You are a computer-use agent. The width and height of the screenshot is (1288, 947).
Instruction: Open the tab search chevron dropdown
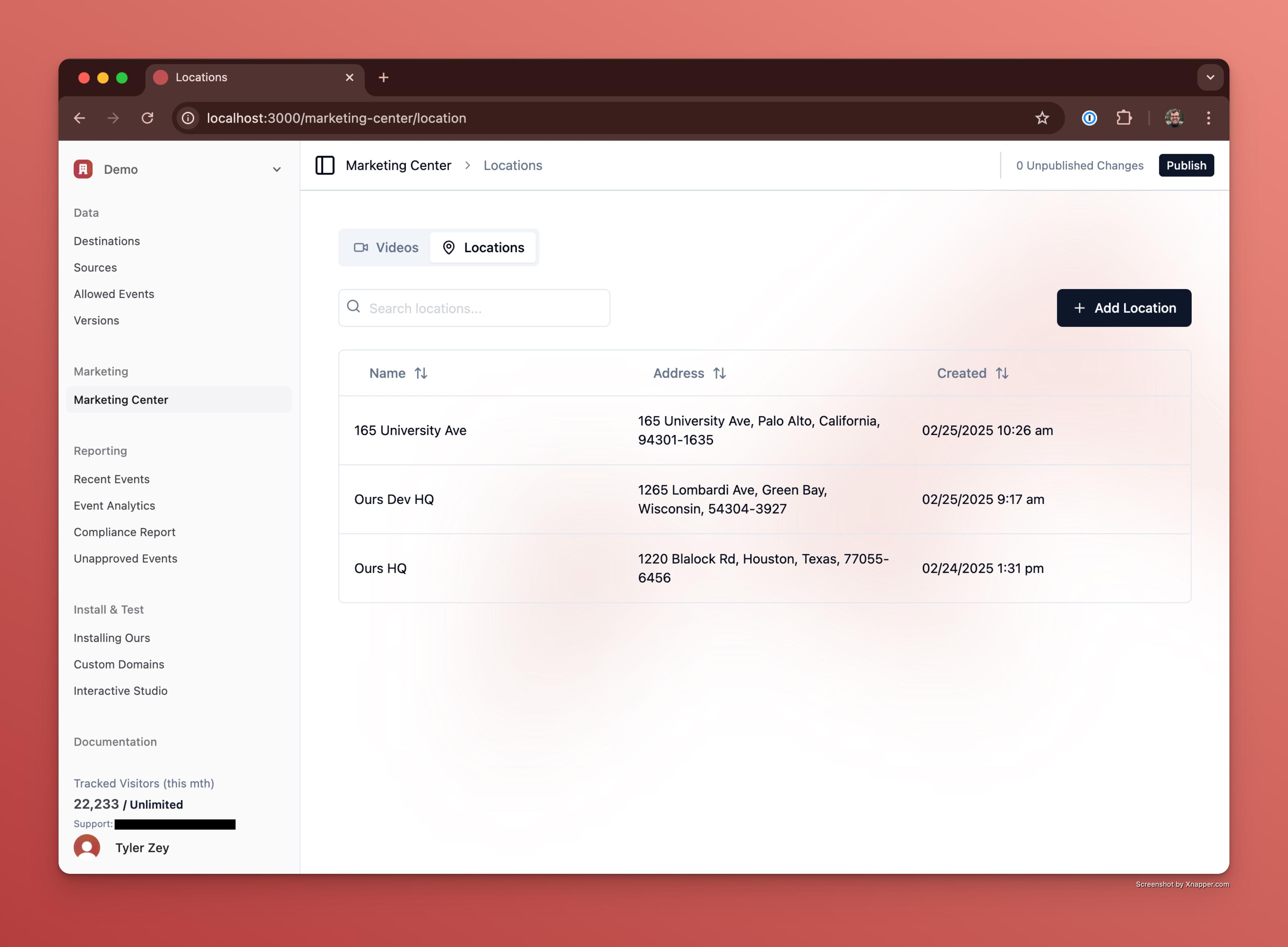pyautogui.click(x=1210, y=77)
